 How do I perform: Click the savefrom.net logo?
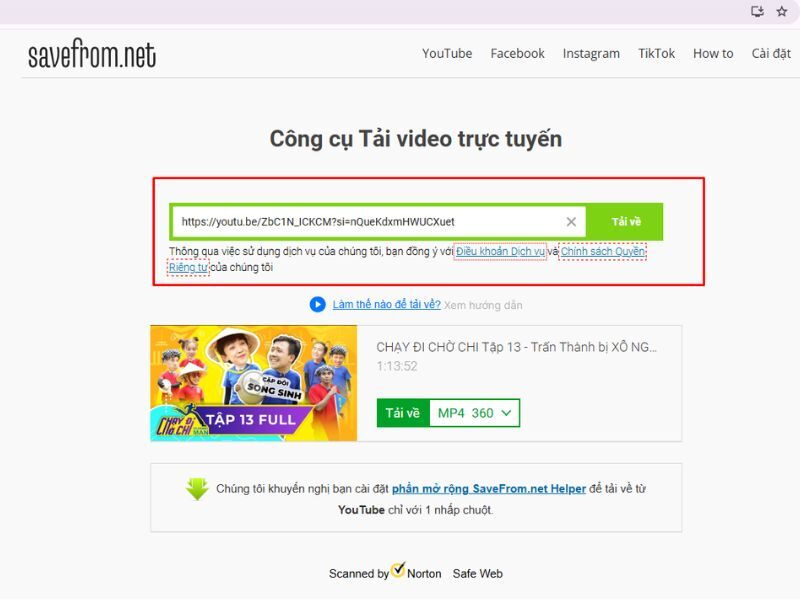click(x=90, y=54)
